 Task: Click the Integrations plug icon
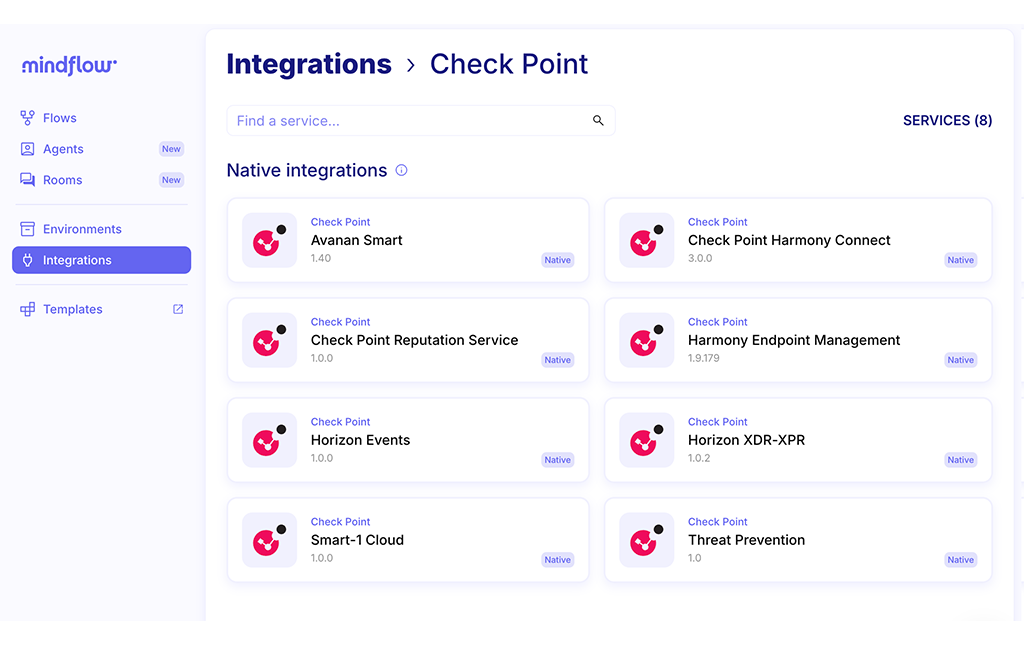pyautogui.click(x=27, y=260)
